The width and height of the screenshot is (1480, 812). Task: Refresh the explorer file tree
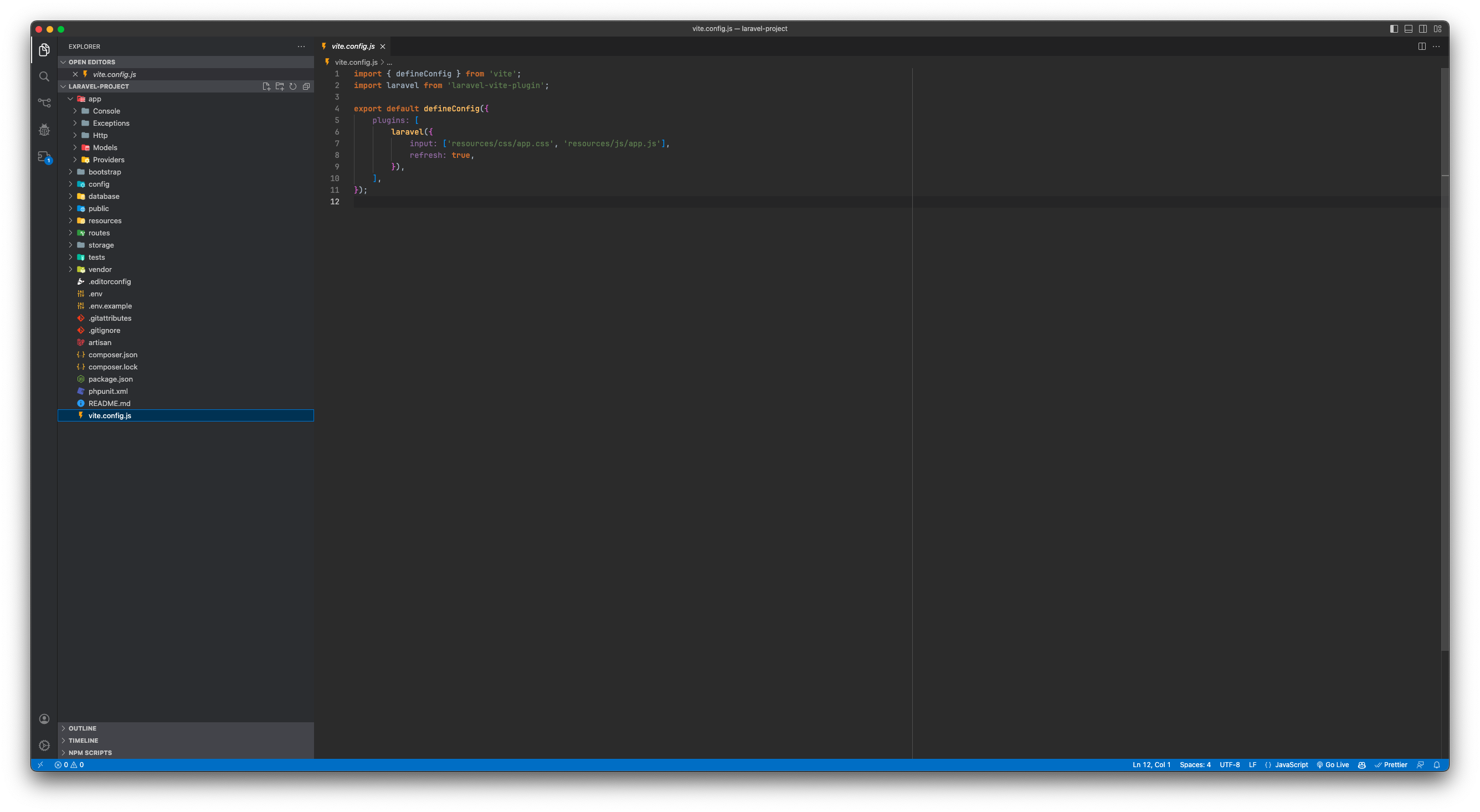click(x=293, y=86)
